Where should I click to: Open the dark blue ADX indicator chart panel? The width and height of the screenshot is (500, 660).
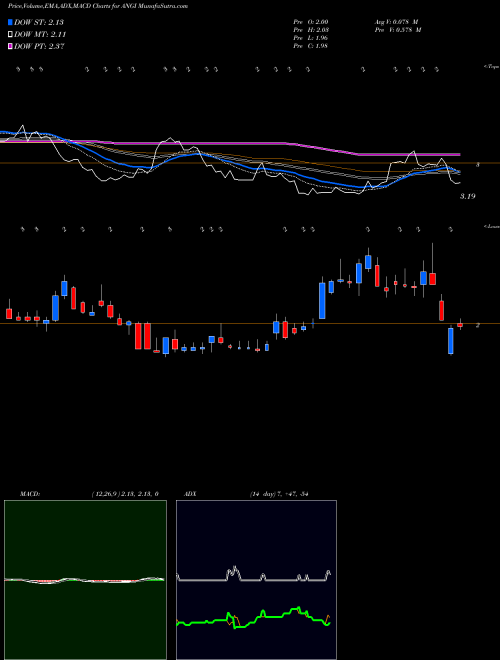click(x=256, y=580)
